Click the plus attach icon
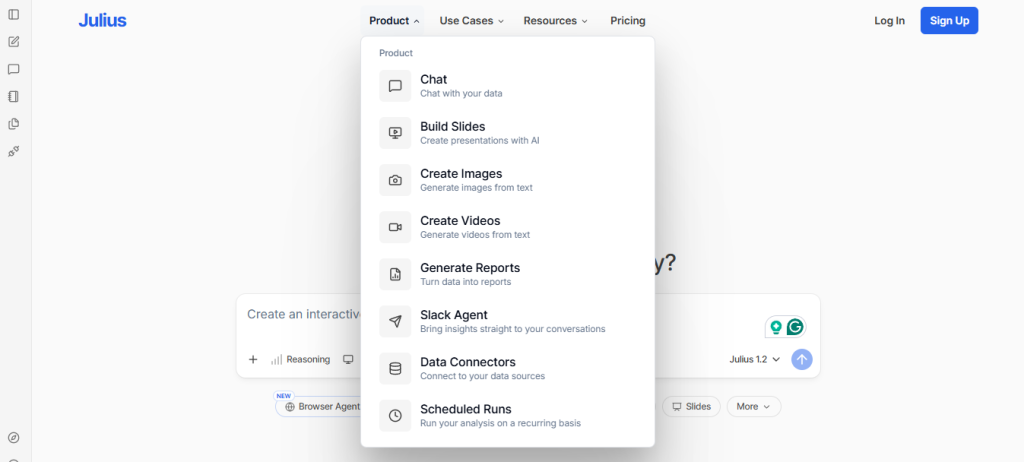 coord(253,359)
